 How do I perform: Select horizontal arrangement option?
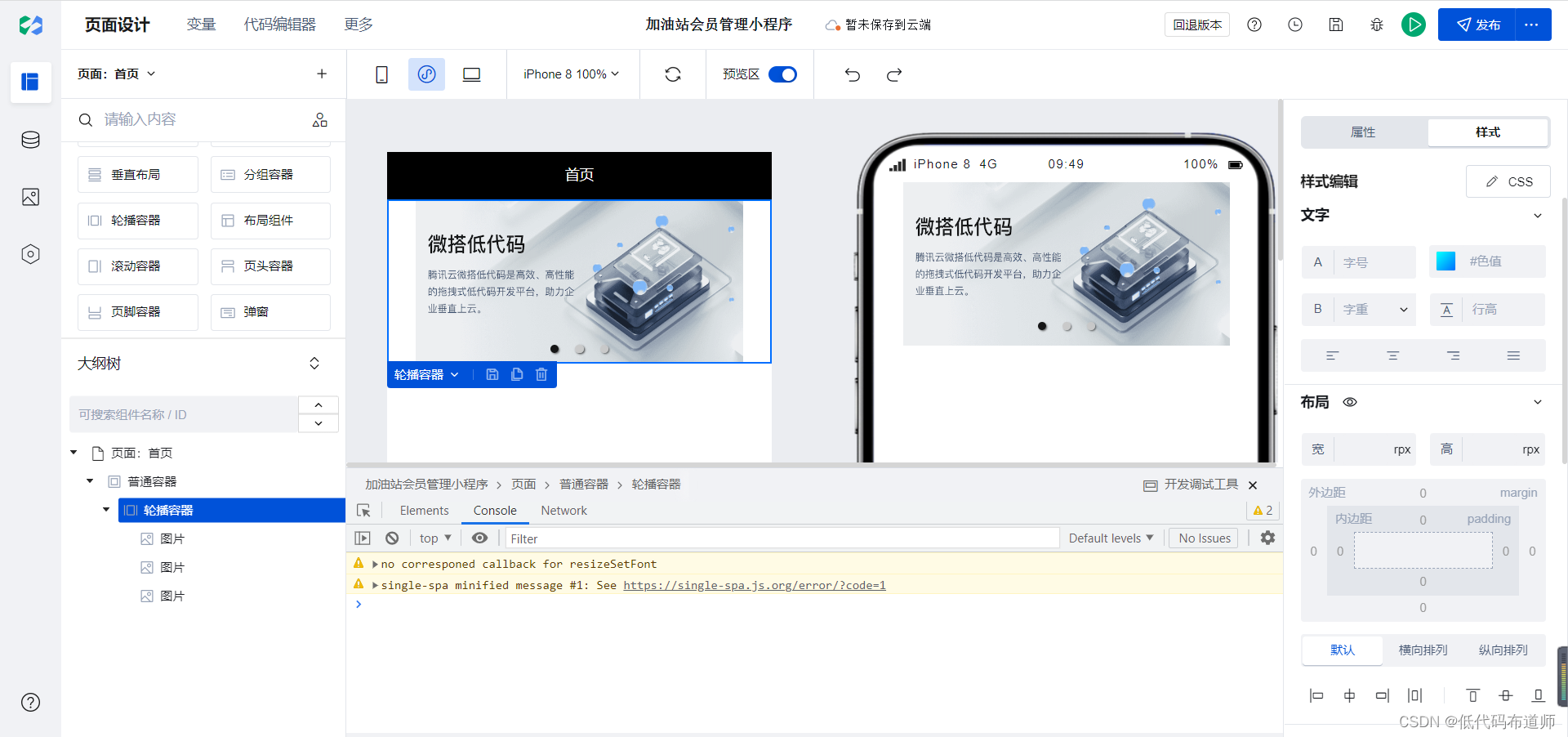1423,650
